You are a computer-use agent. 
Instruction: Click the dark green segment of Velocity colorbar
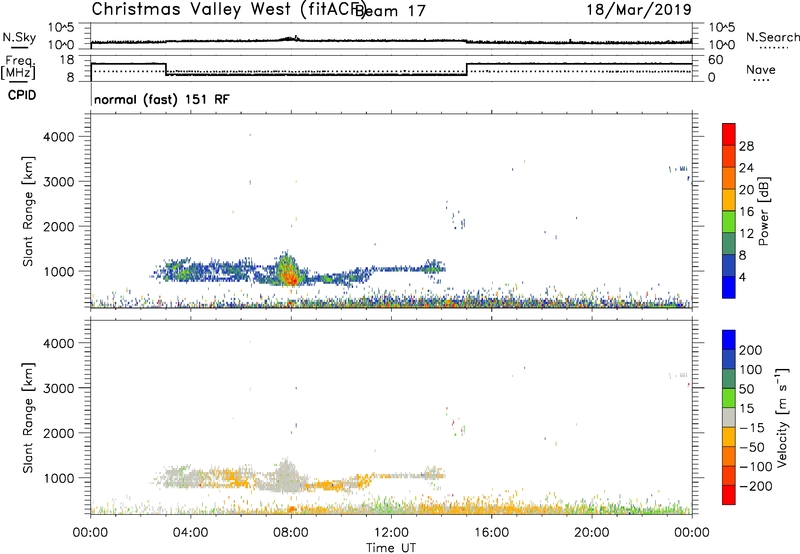click(729, 379)
